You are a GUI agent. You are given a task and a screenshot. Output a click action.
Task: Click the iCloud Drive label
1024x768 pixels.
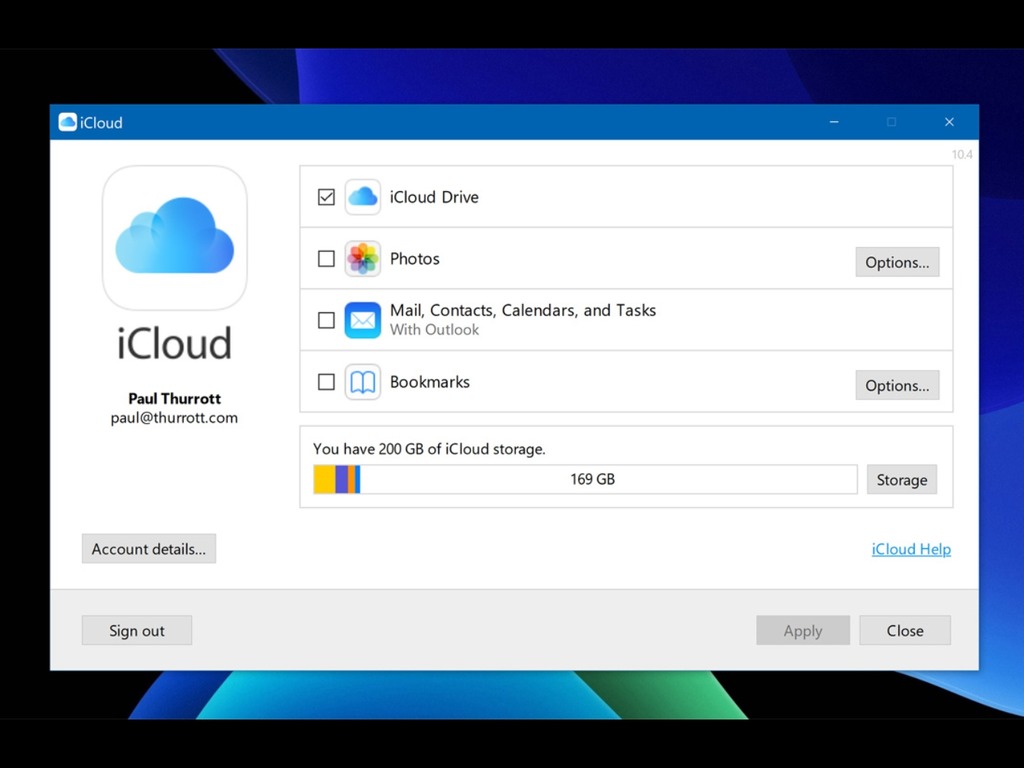pos(434,197)
